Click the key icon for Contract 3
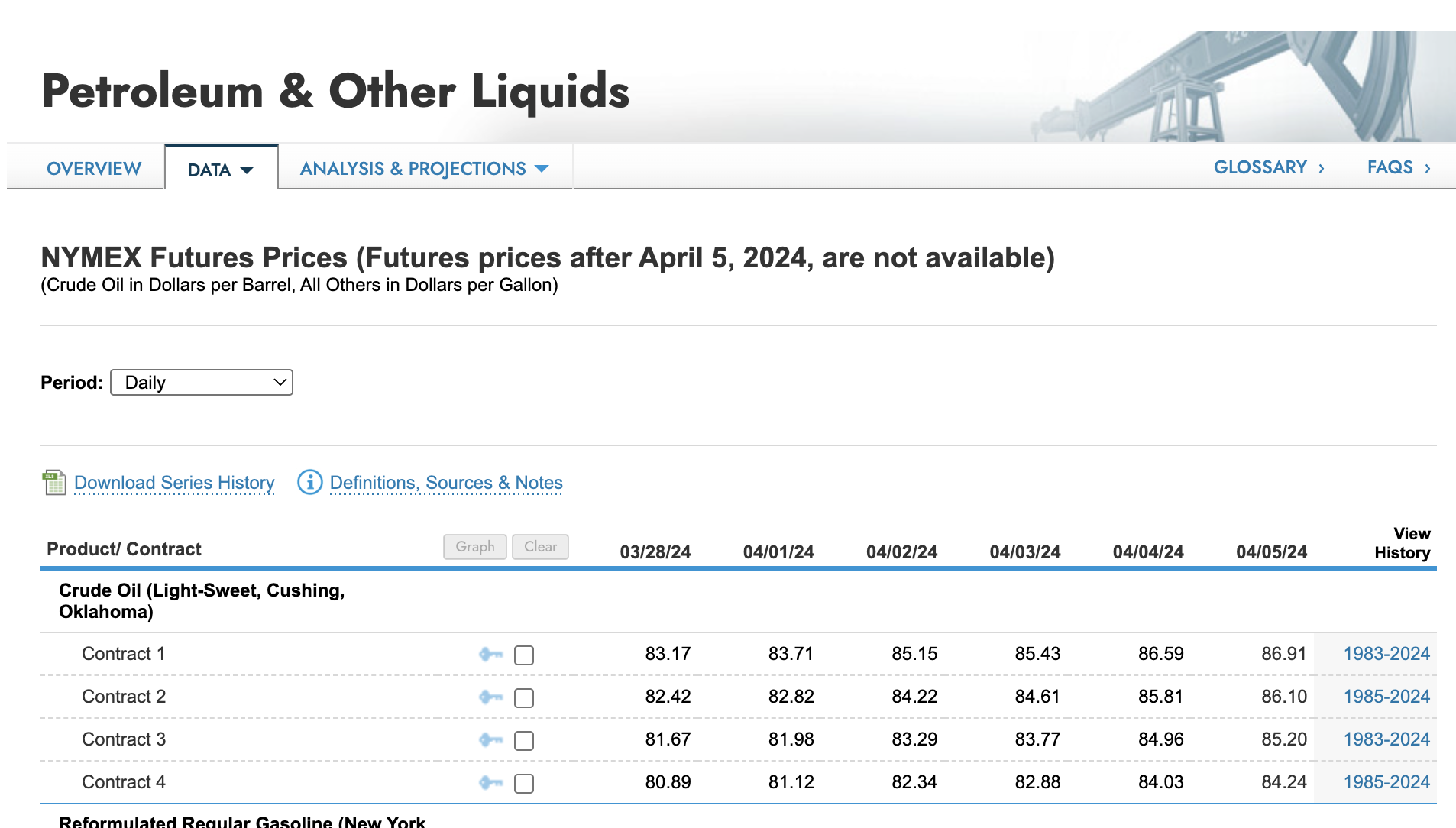 [x=490, y=740]
